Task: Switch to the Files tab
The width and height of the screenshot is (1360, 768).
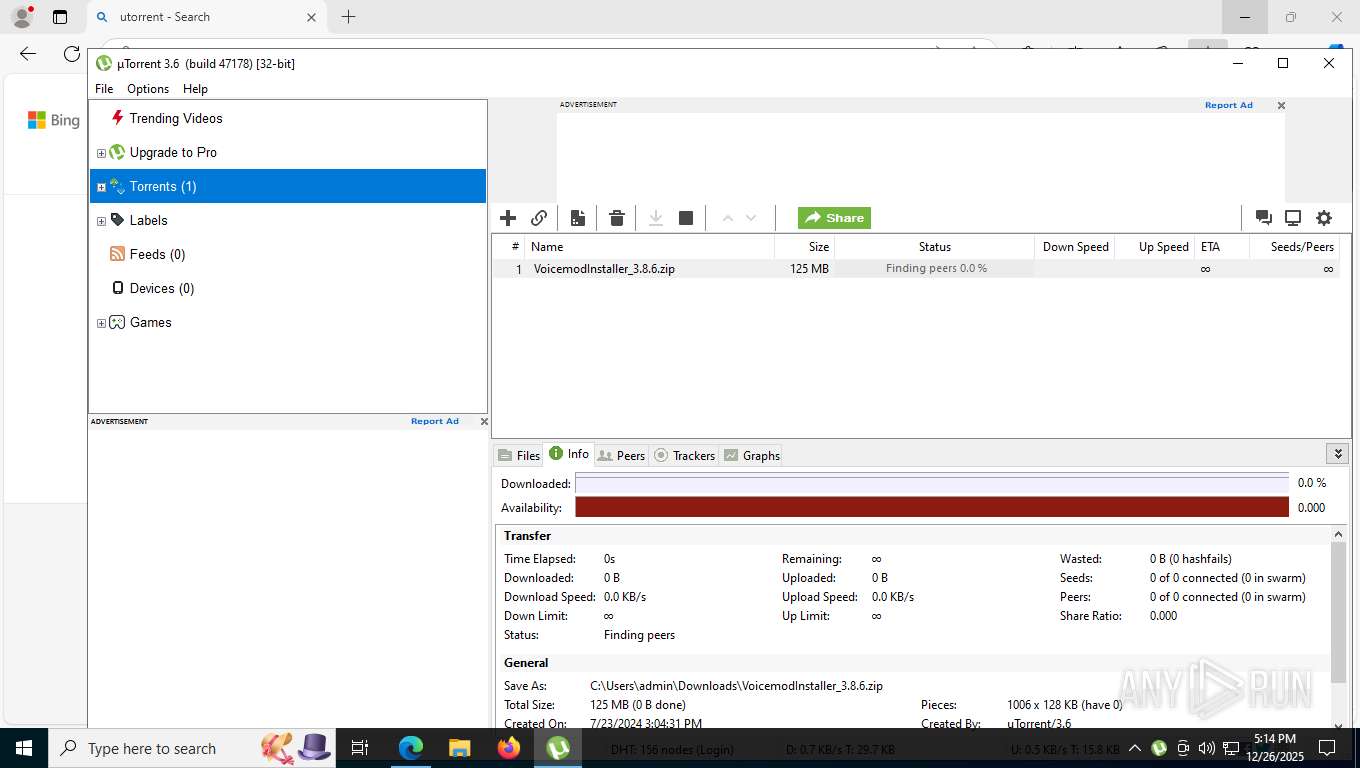Action: click(518, 455)
